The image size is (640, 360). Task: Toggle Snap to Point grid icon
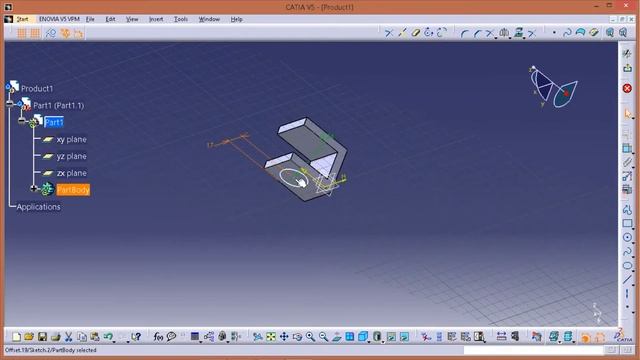35,33
